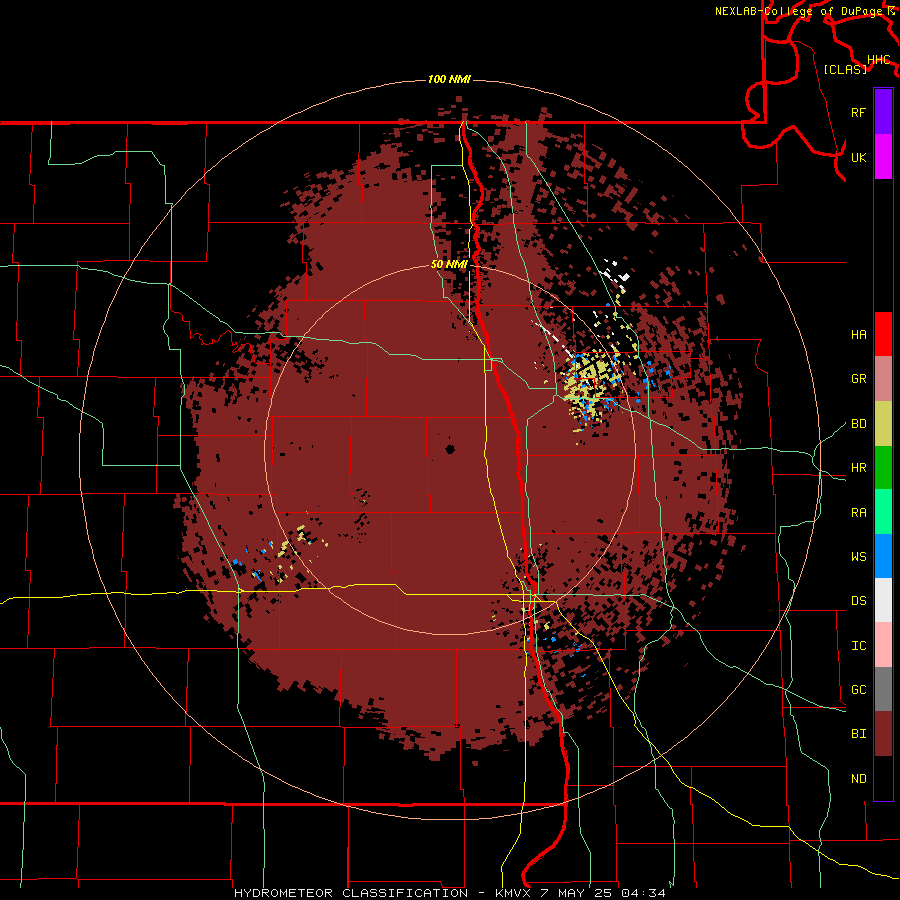Click the RA legend label
900x900 pixels.
tap(858, 513)
